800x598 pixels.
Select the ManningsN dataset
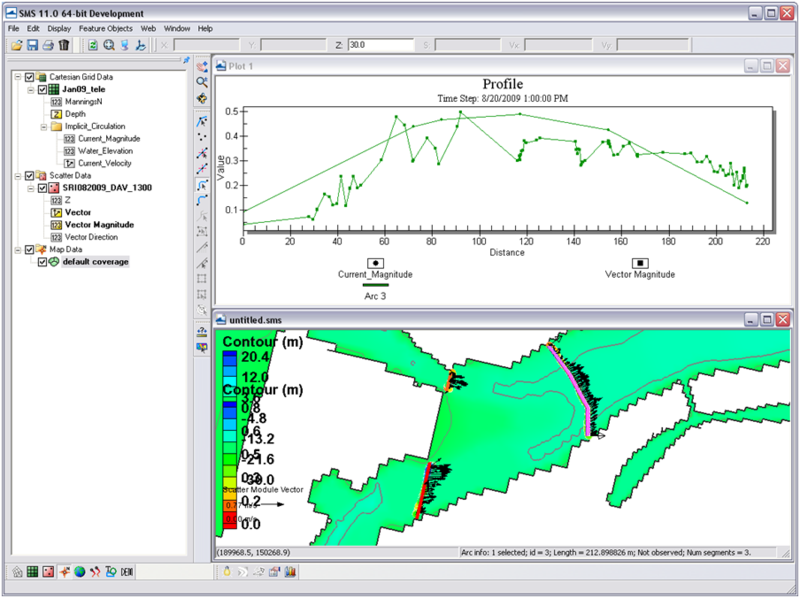pos(84,102)
